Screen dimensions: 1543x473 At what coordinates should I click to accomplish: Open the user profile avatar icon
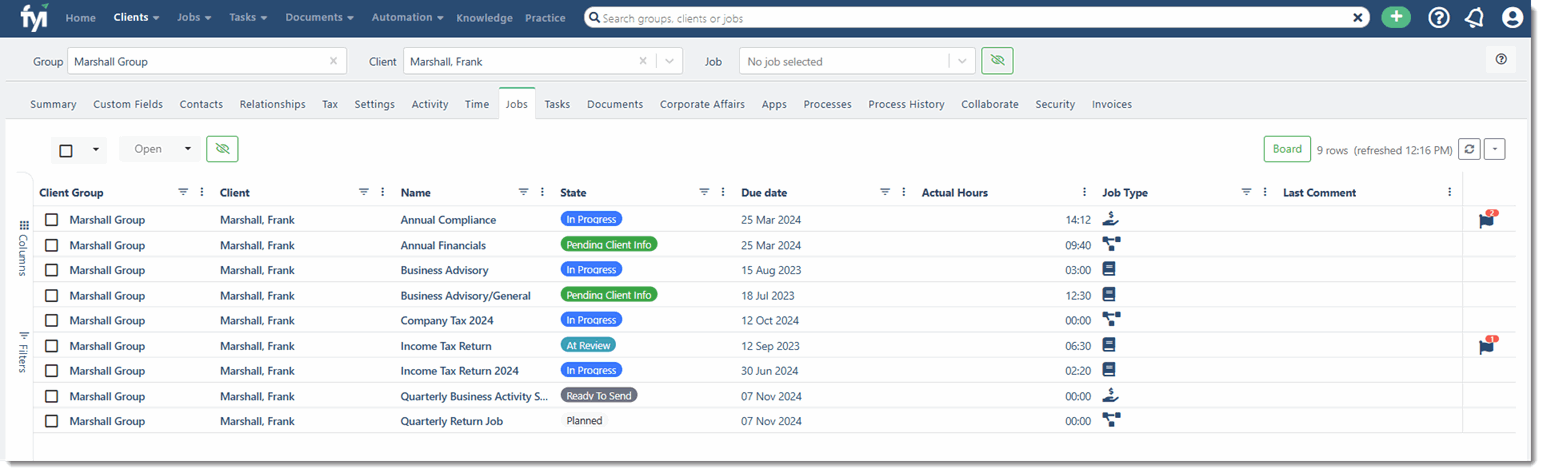pyautogui.click(x=1512, y=17)
